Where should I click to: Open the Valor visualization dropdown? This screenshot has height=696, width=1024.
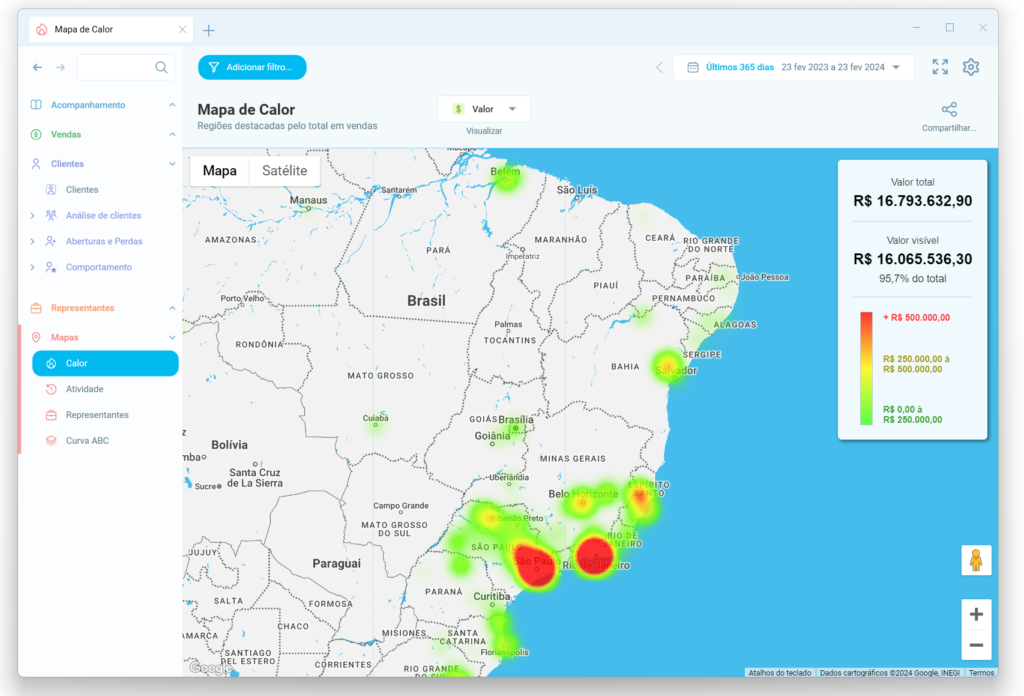click(484, 108)
